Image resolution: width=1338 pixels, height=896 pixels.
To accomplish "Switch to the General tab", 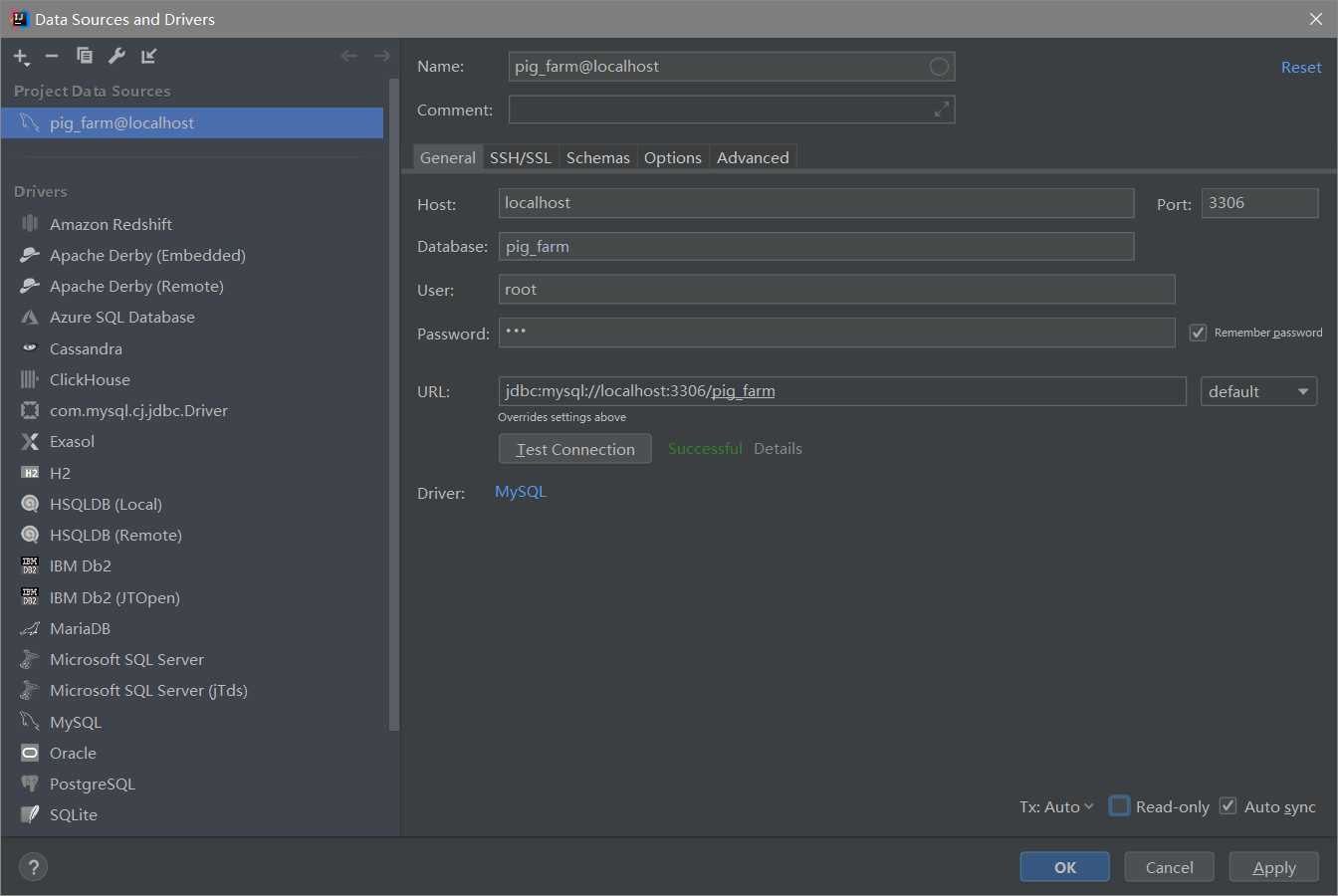I will (x=448, y=157).
